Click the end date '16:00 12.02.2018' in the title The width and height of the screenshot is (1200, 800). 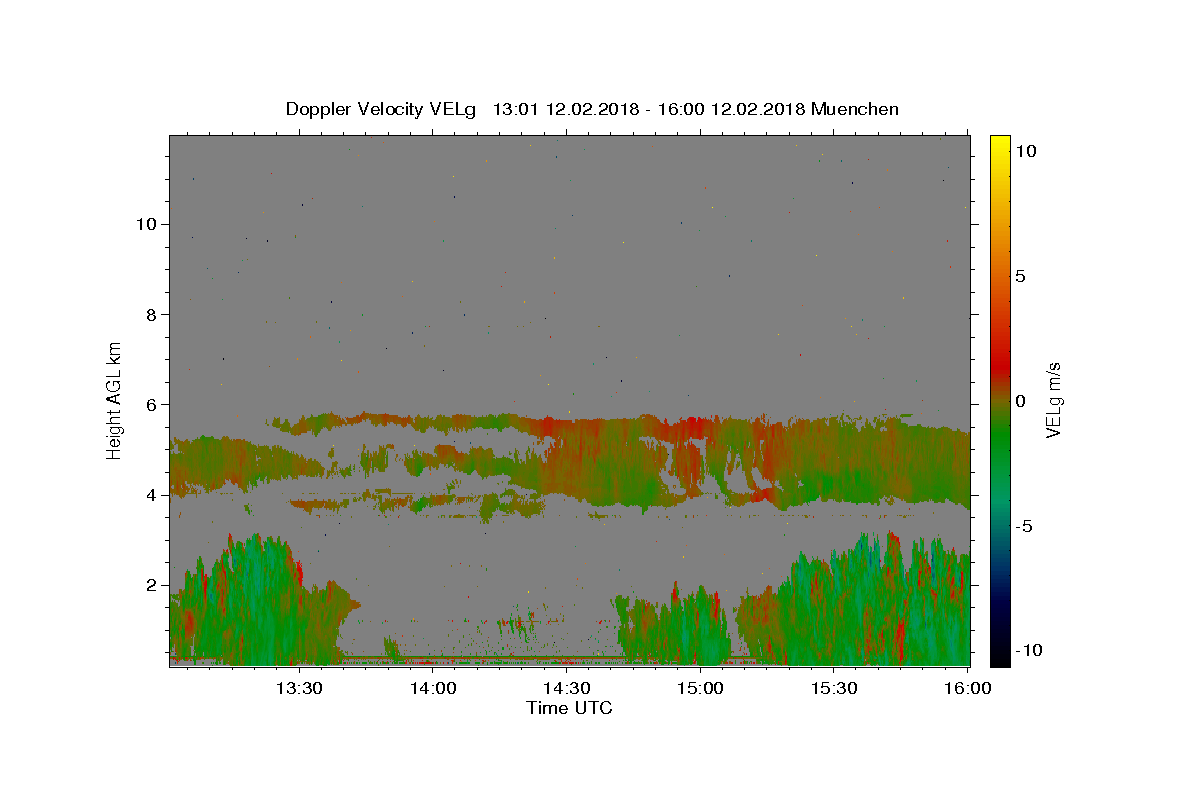pos(730,109)
